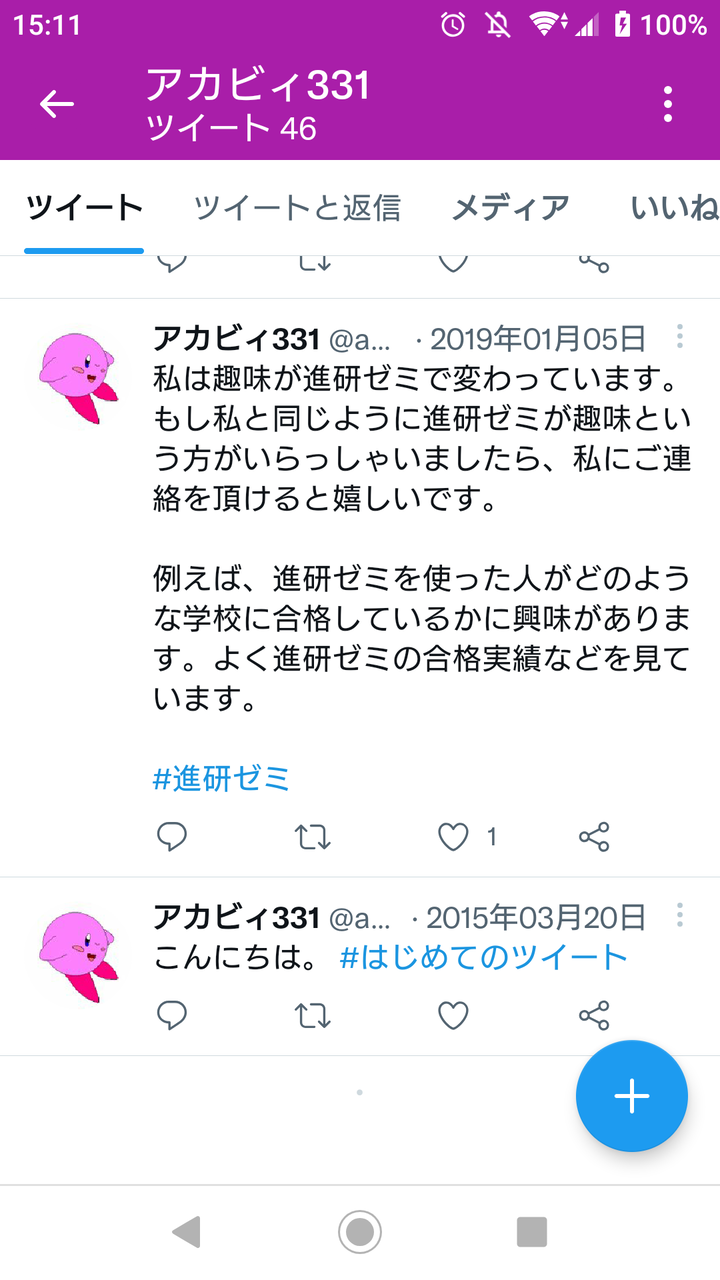Open options menu of 2015年03月20日 tweet
Image resolution: width=720 pixels, height=1280 pixels.
tap(680, 915)
